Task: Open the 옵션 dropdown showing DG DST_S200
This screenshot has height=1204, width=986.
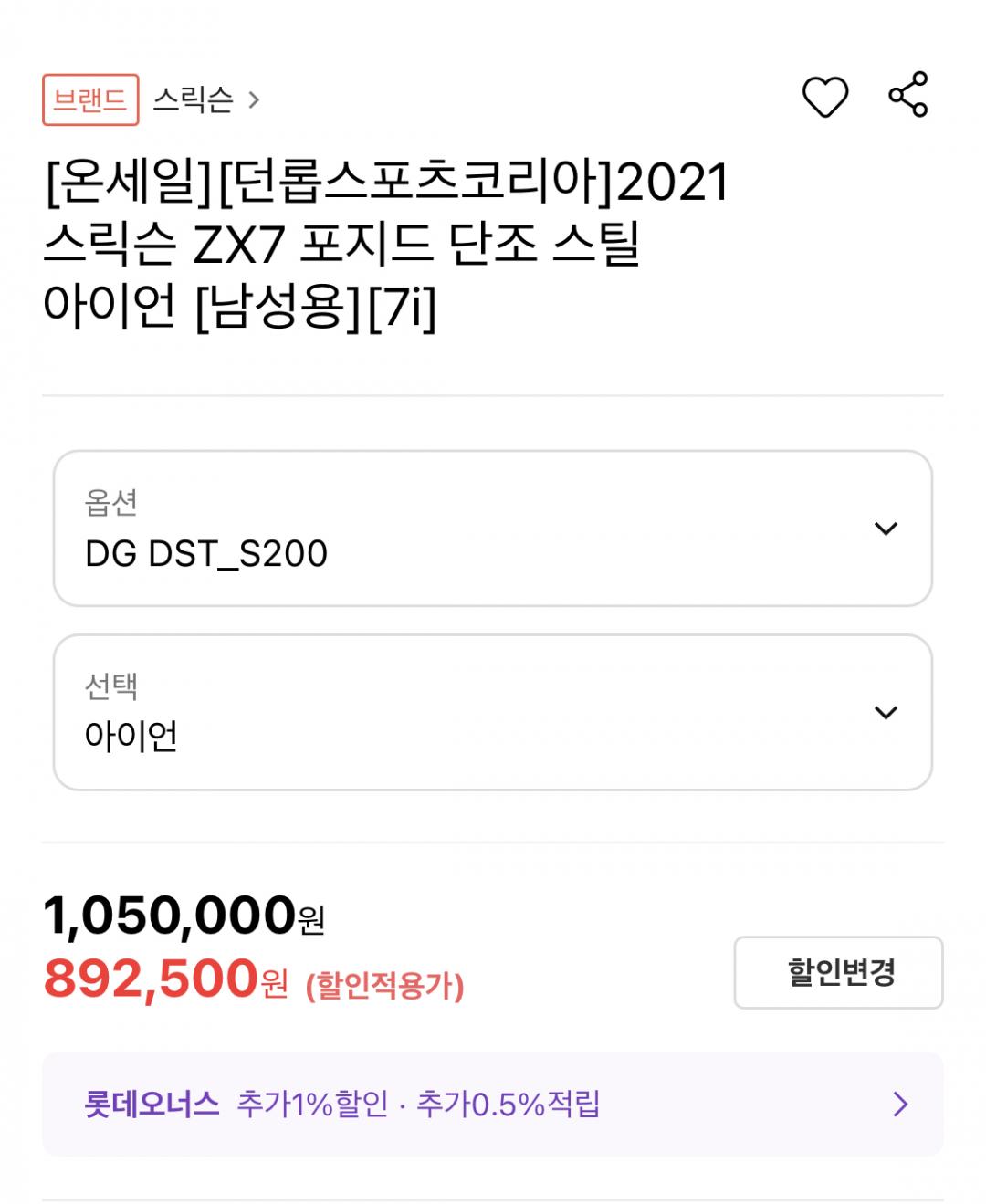Action: click(x=492, y=528)
